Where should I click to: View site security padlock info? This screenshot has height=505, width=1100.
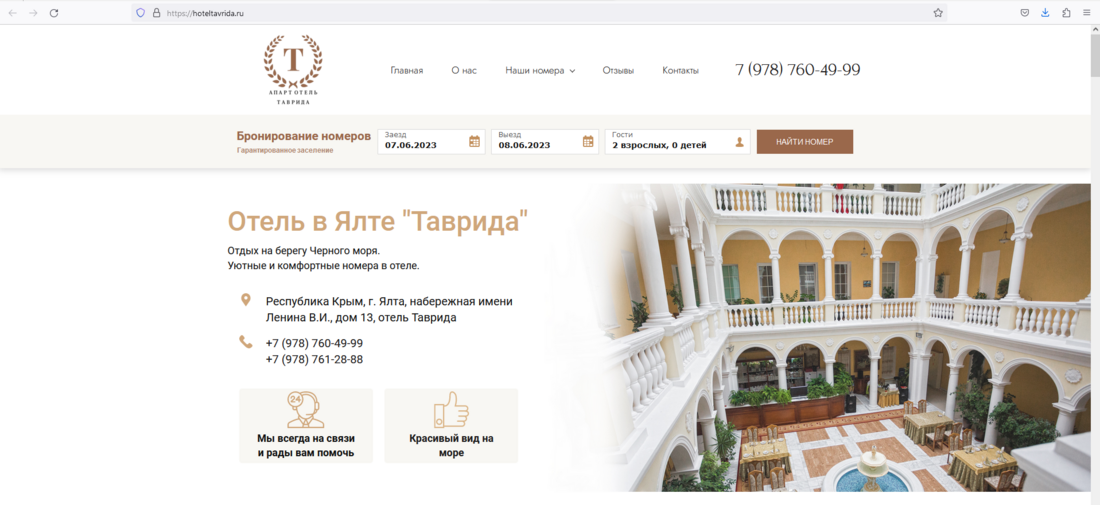click(156, 13)
